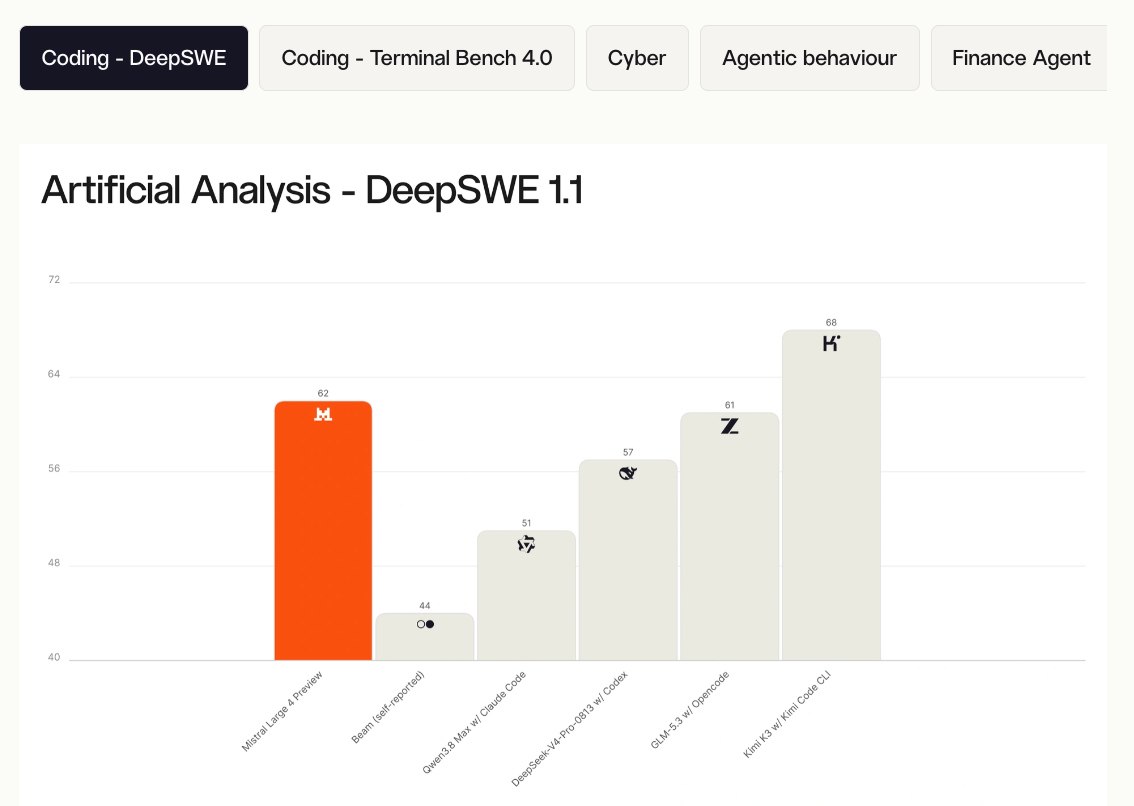Click the y-axis tick label 72
Image resolution: width=1134 pixels, height=806 pixels.
54,280
